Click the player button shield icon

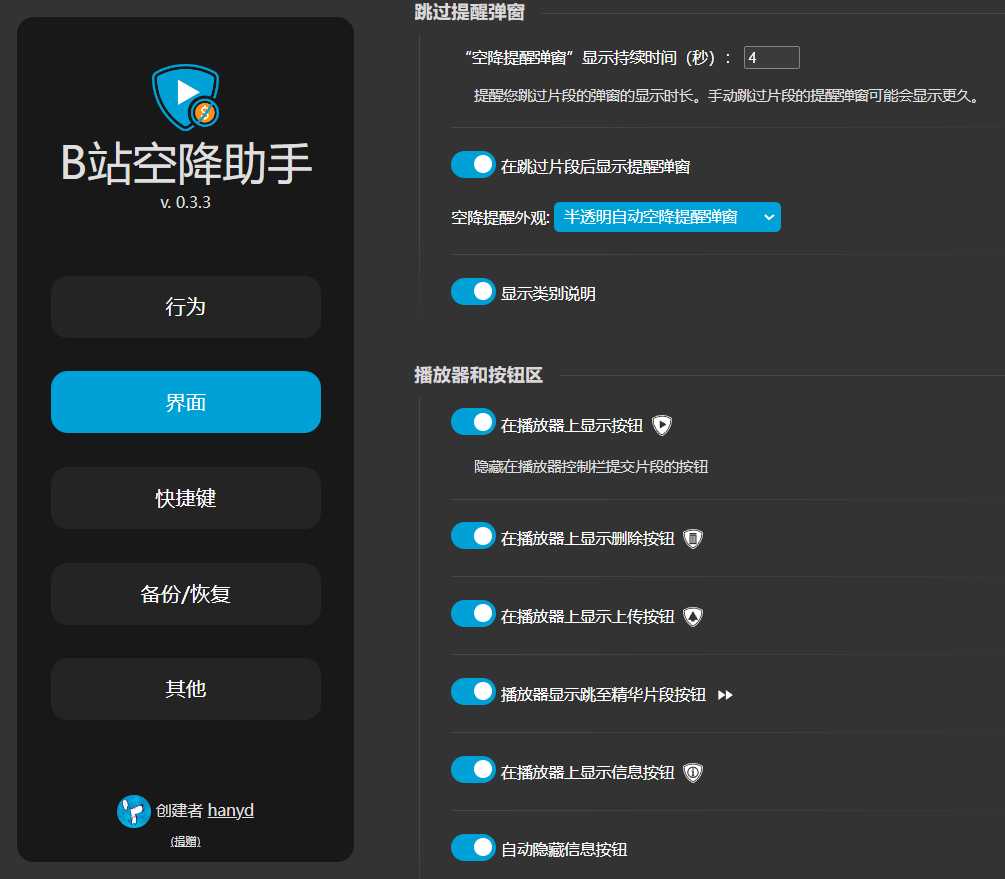tap(662, 425)
